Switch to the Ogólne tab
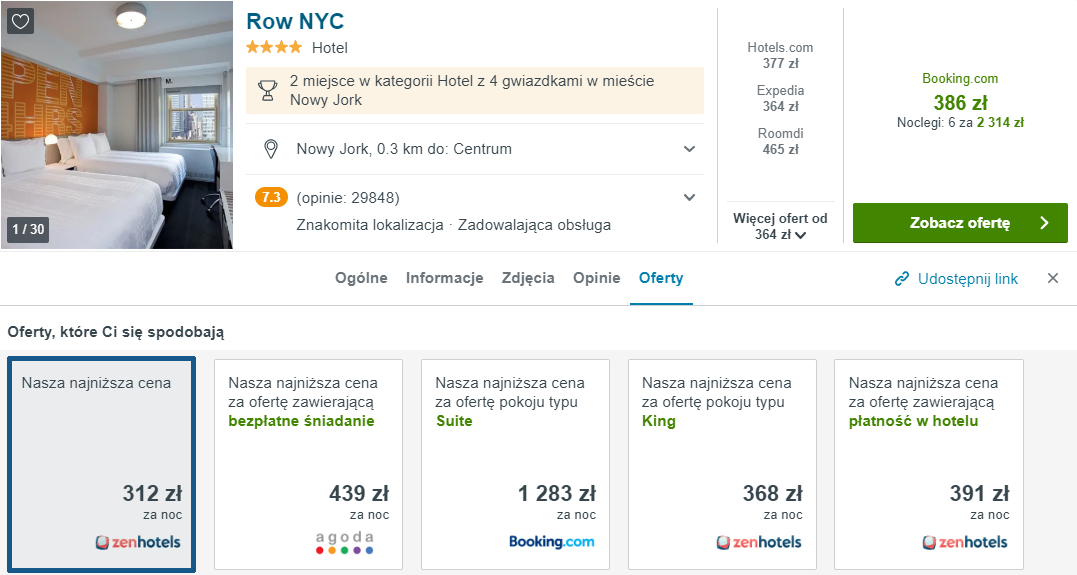 coord(361,278)
